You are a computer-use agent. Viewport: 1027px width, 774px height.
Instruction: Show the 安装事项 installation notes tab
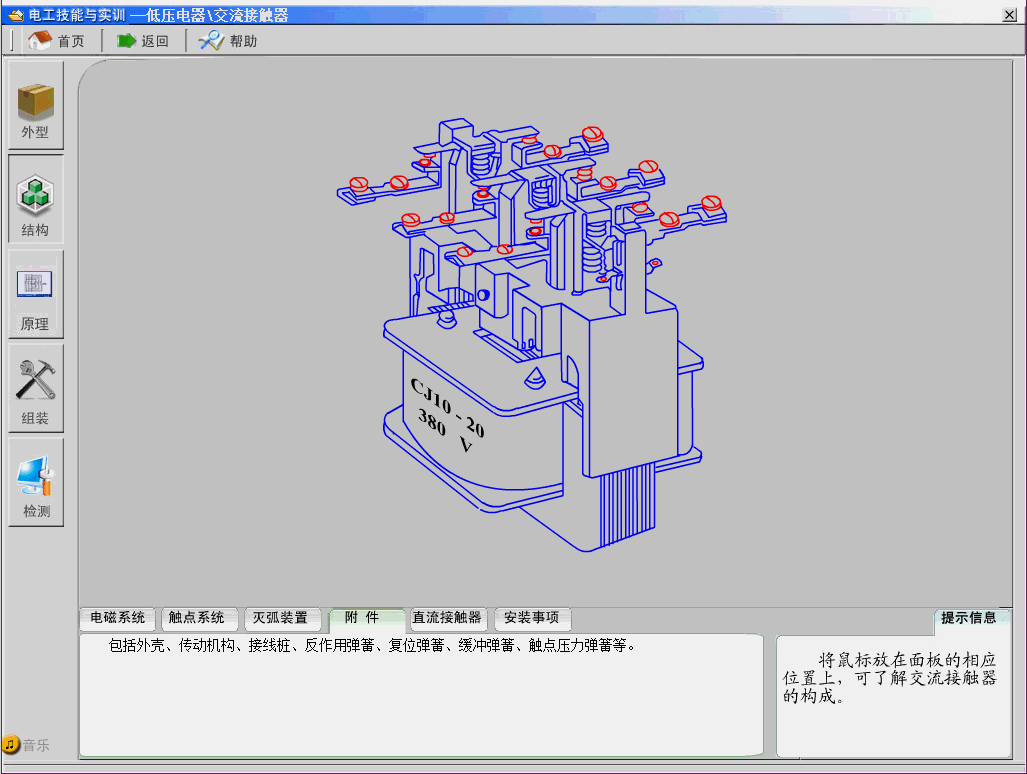click(x=532, y=618)
